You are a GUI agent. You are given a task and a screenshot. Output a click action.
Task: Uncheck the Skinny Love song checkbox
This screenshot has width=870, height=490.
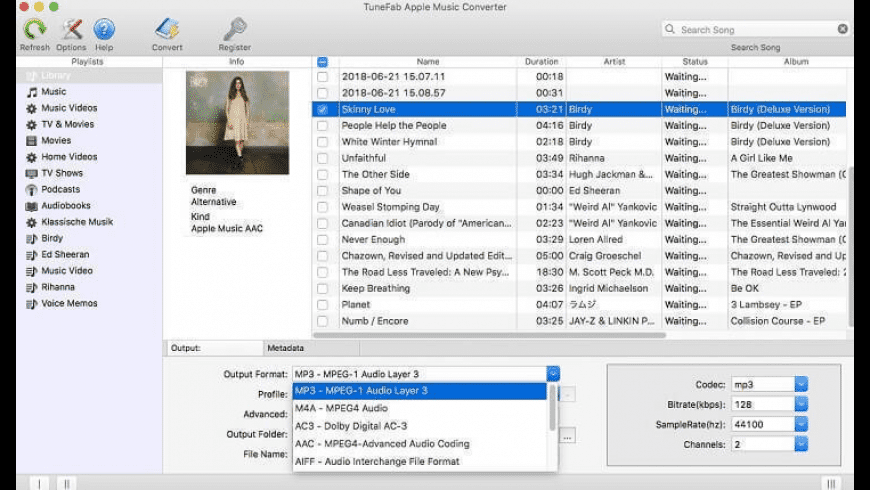(322, 109)
